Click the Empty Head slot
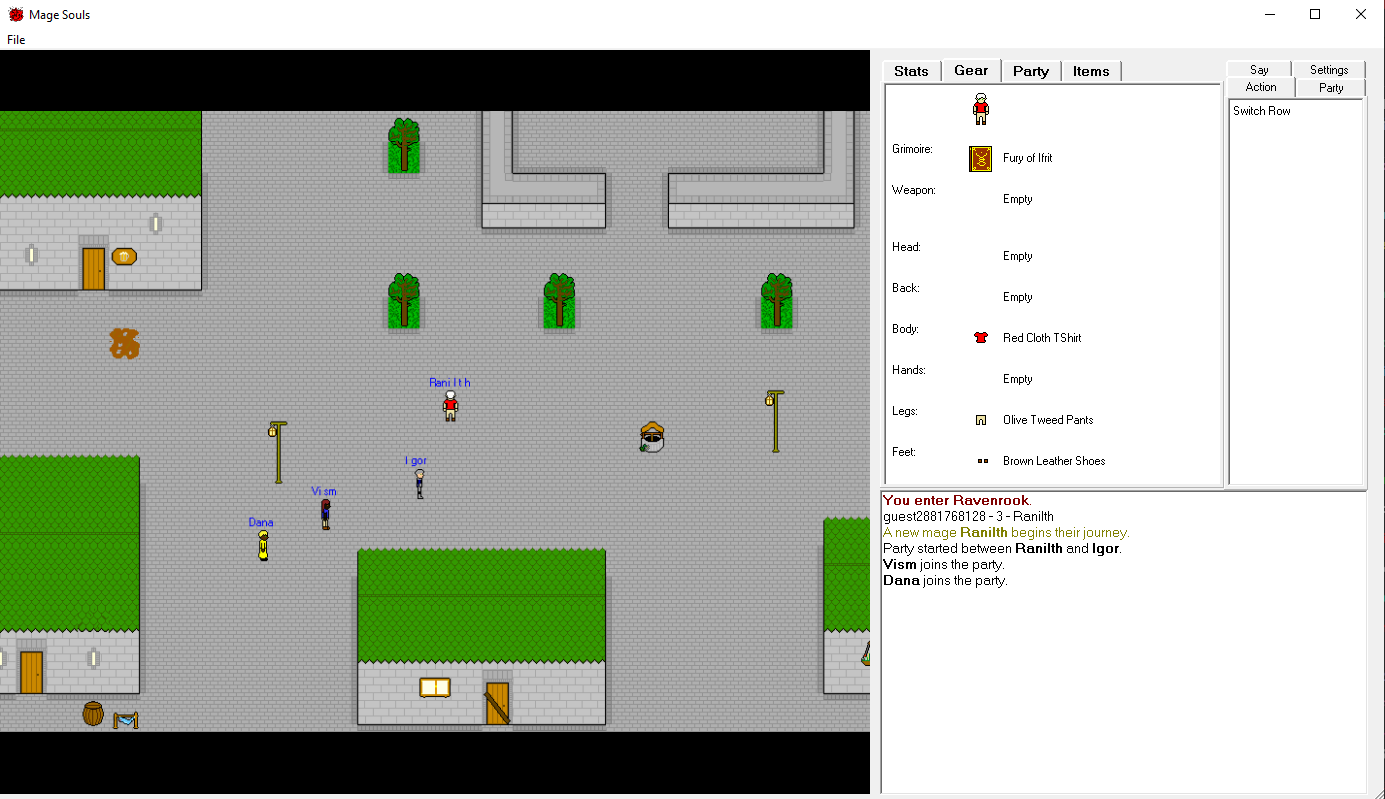This screenshot has height=799, width=1385. pos(1018,256)
